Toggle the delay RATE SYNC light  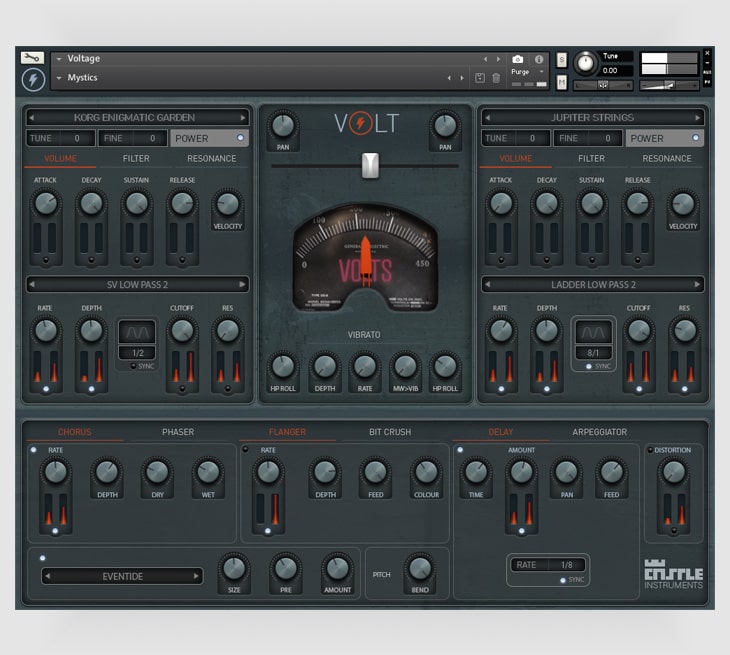point(563,580)
